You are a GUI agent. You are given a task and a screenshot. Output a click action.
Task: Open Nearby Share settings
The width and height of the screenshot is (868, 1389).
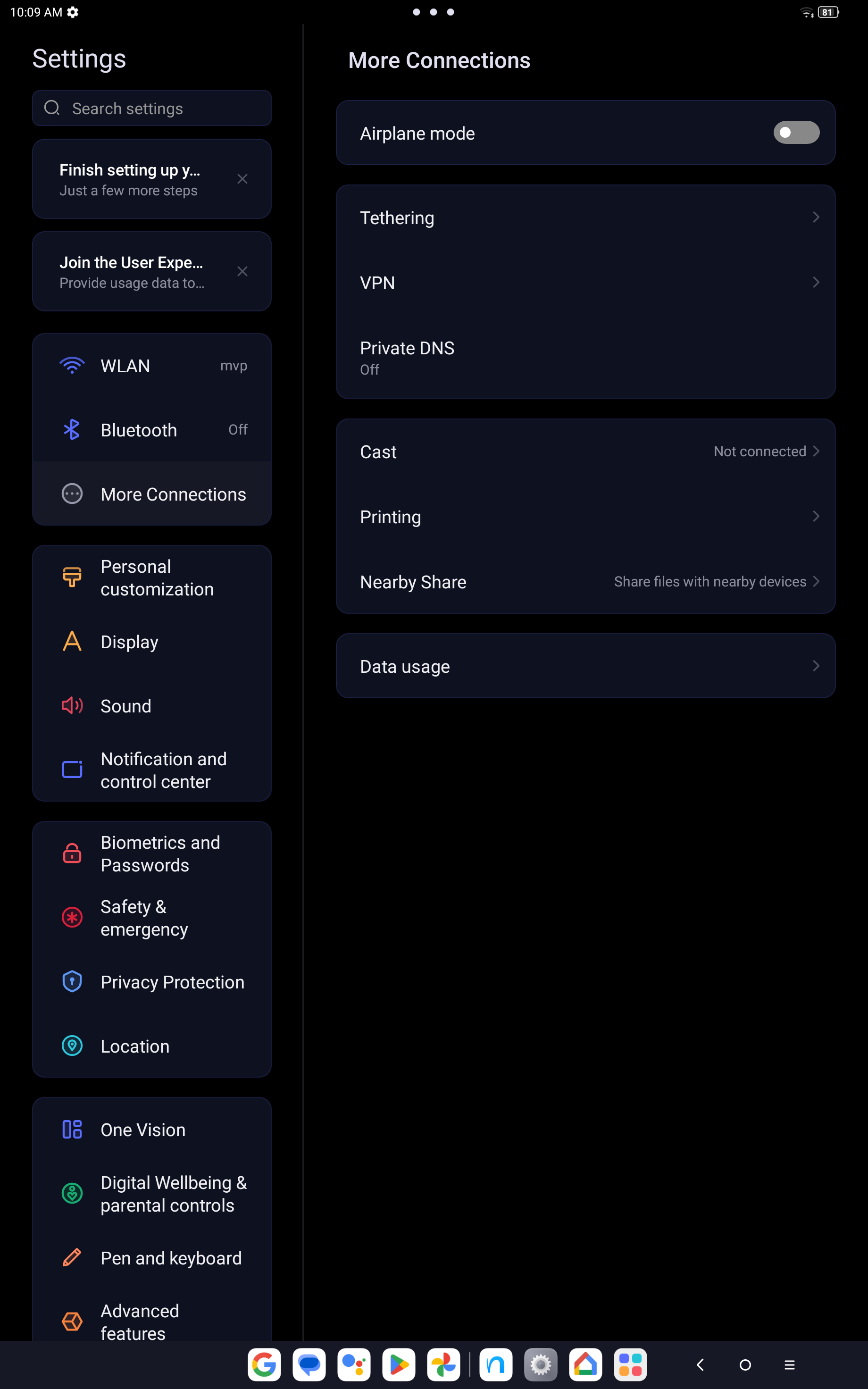pyautogui.click(x=585, y=581)
